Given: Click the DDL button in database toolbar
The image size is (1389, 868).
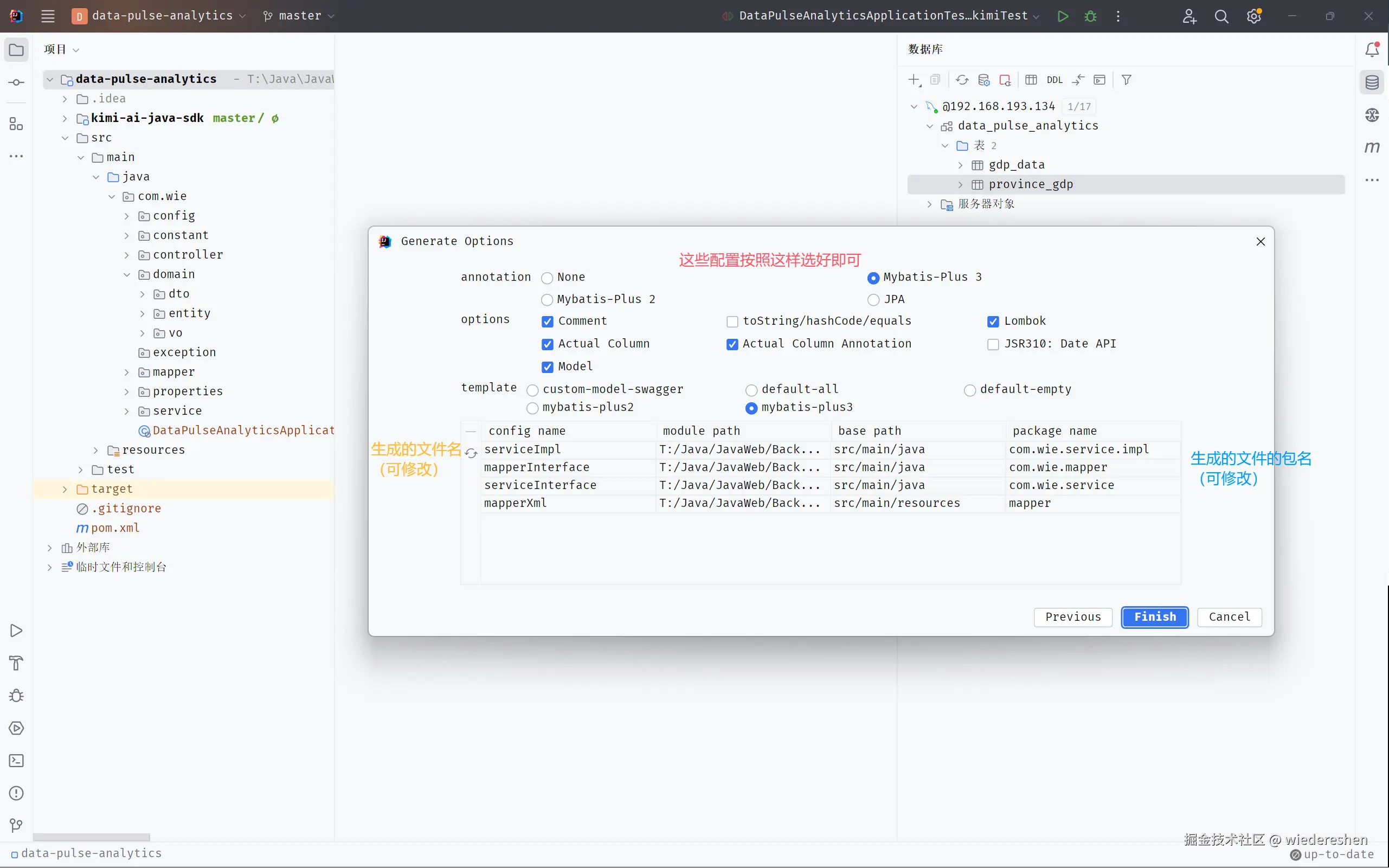Looking at the screenshot, I should pos(1054,80).
